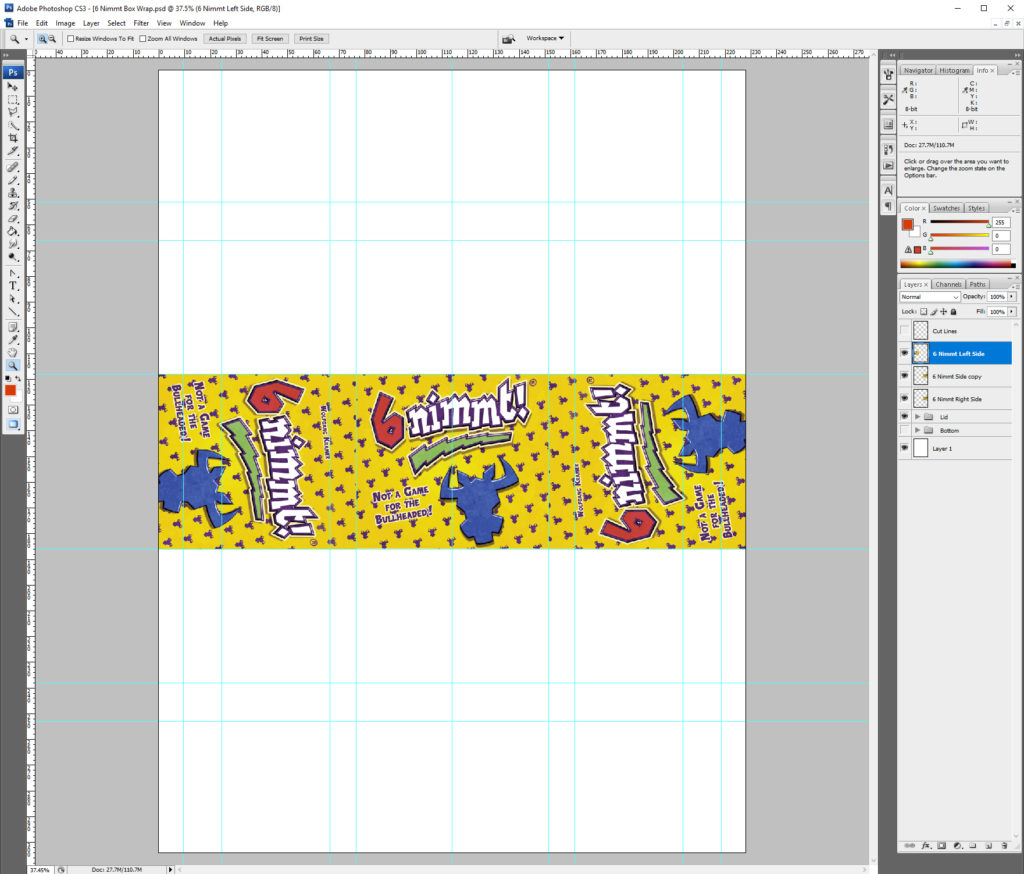Screen dimensions: 1024x874
Task: Hide the 6 Nimmt Right Side layer
Action: [x=905, y=398]
